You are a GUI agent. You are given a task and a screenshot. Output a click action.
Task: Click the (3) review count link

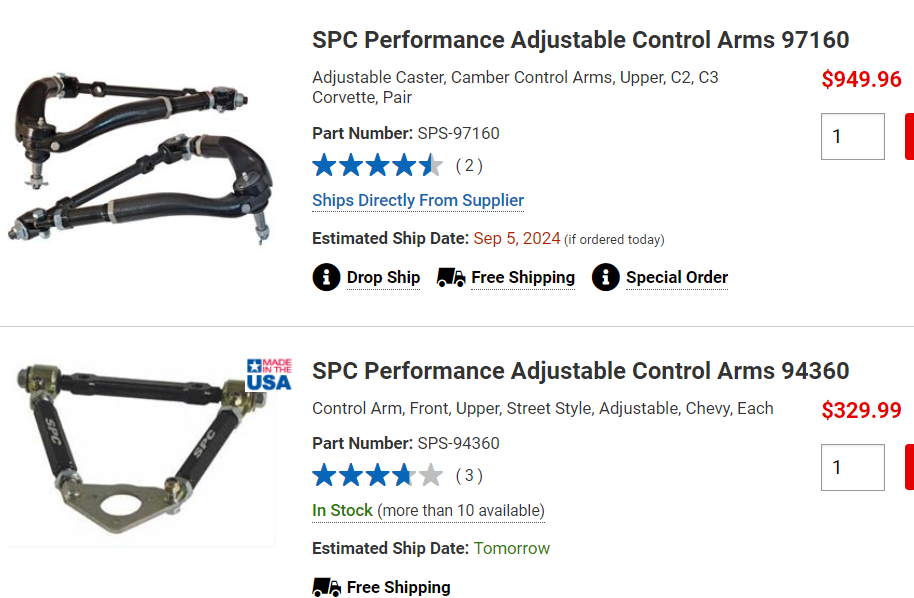[x=468, y=475]
